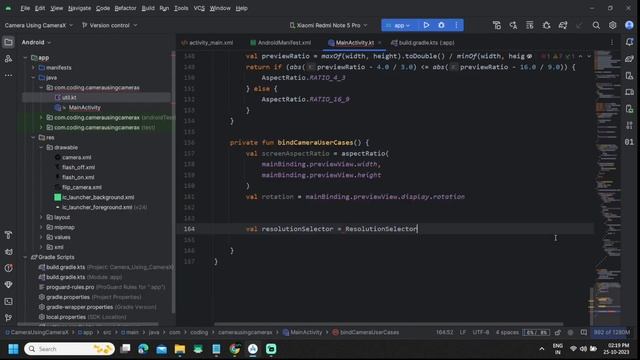The height and width of the screenshot is (360, 640).
Task: Open Version control dropdown
Action: pos(109,25)
